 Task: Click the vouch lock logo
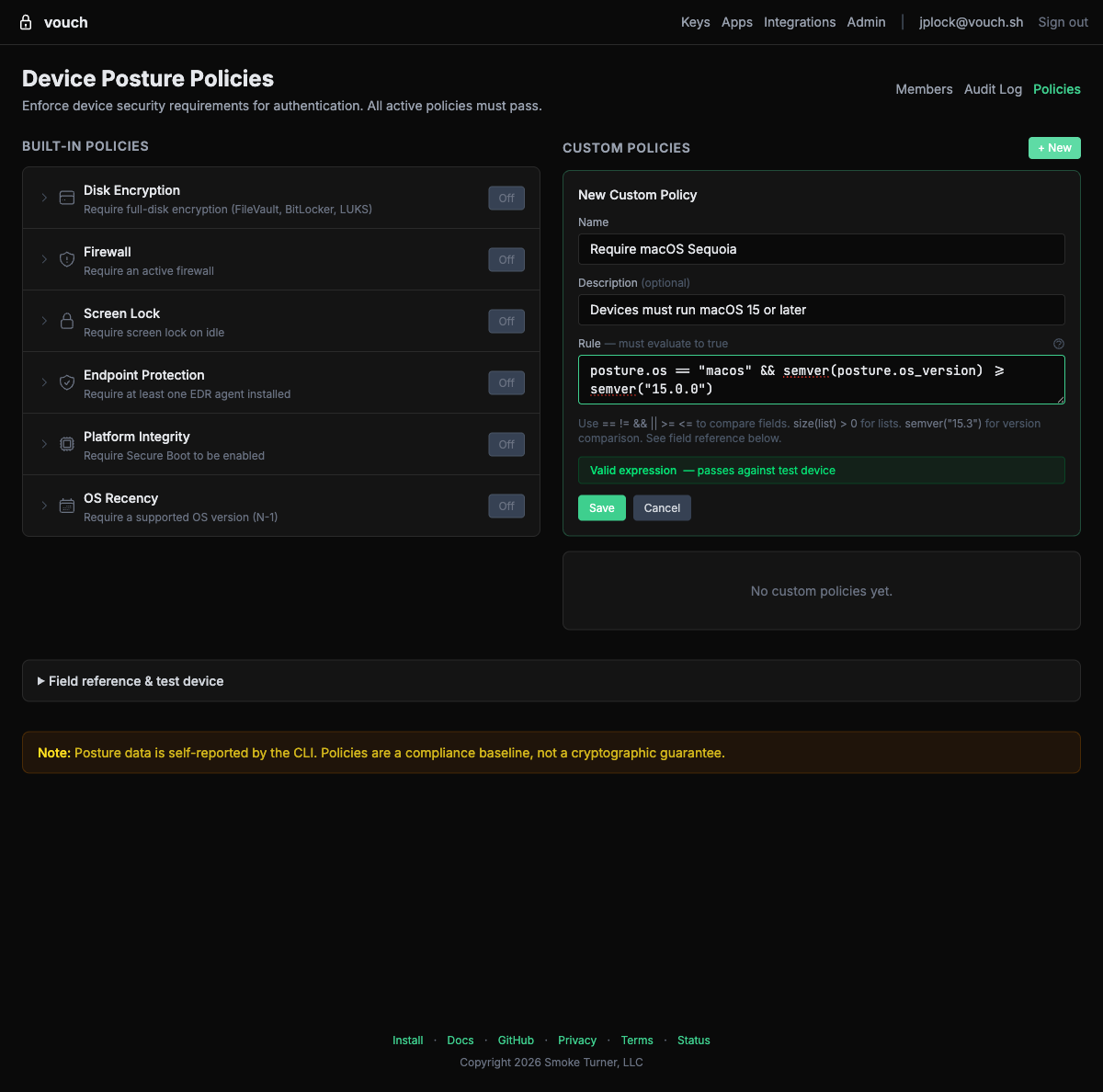click(26, 22)
